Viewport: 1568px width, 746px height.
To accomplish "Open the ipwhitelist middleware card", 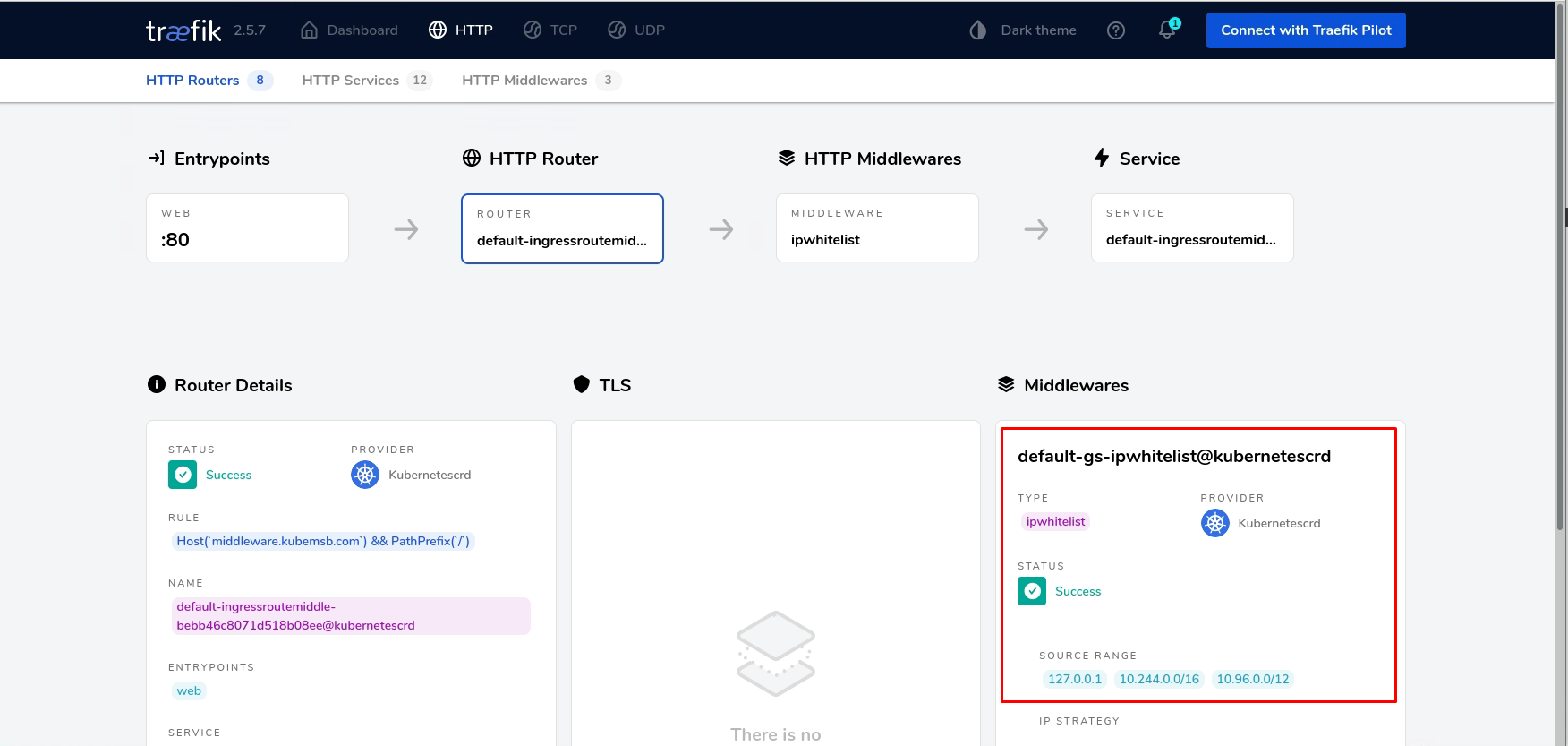I will click(877, 228).
